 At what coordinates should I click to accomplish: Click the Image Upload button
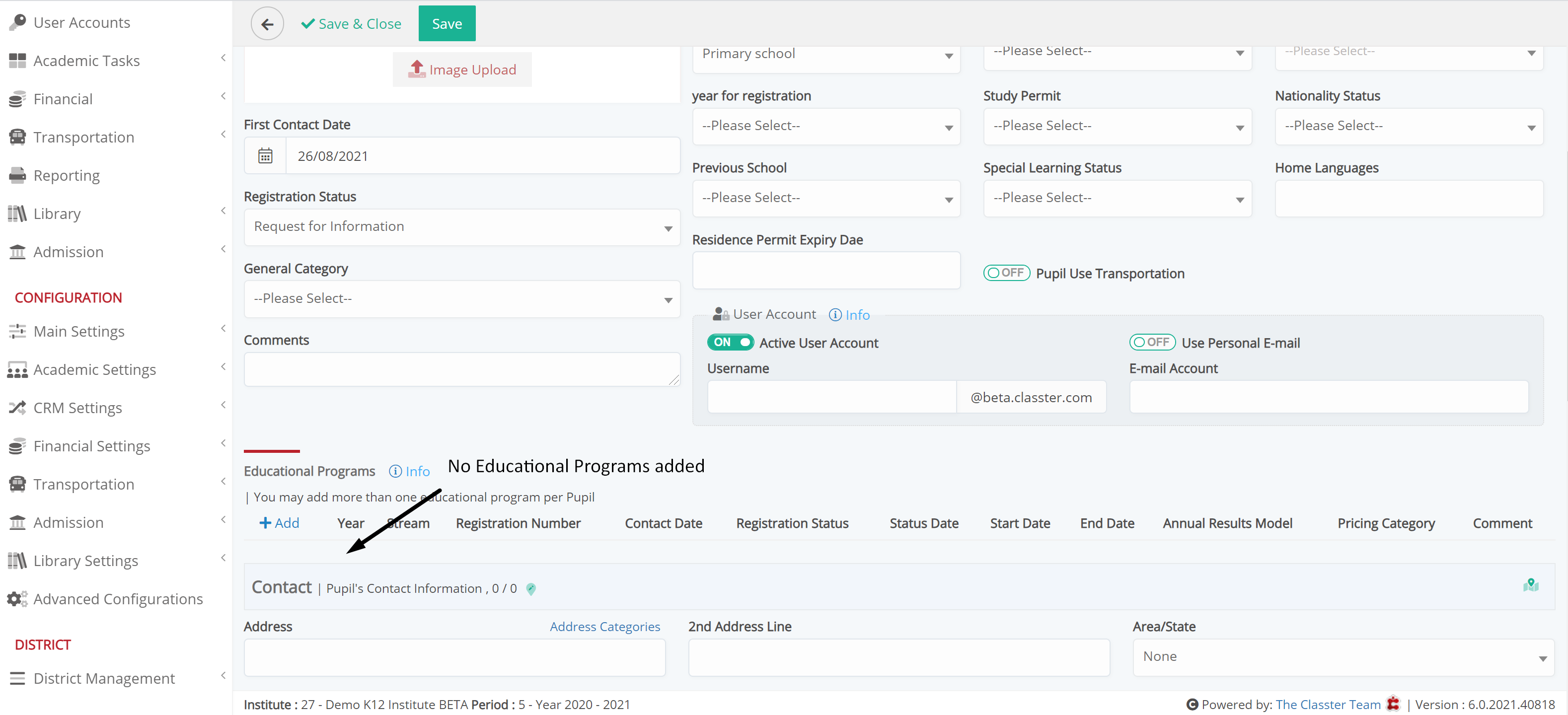(x=462, y=70)
